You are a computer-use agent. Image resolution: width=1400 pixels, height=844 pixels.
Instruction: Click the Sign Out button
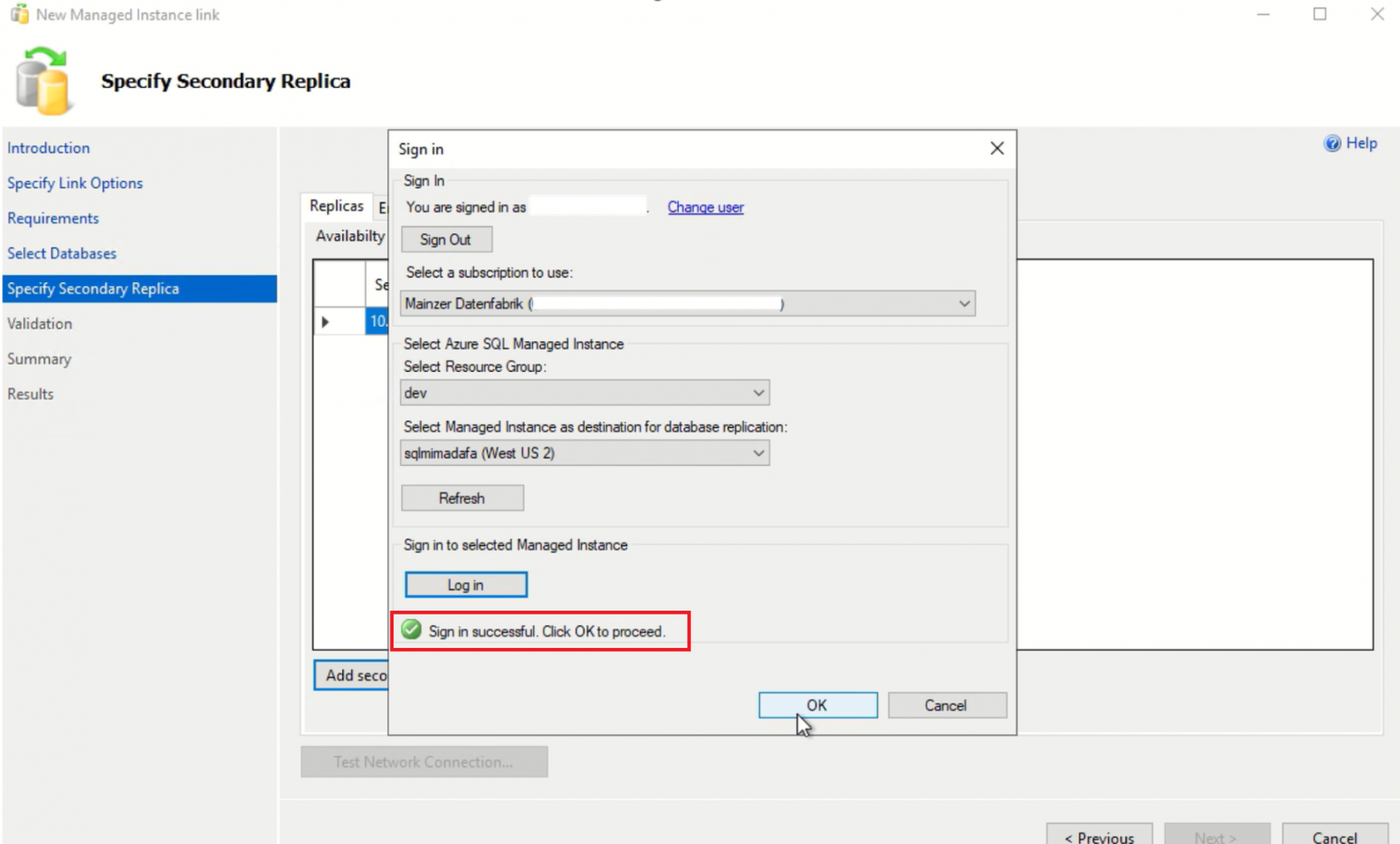tap(446, 240)
